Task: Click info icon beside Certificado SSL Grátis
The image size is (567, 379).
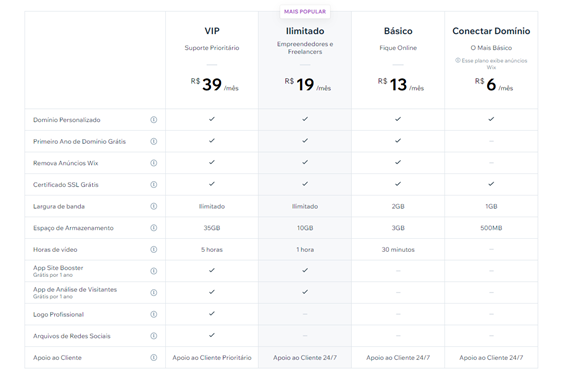Action: 154,185
